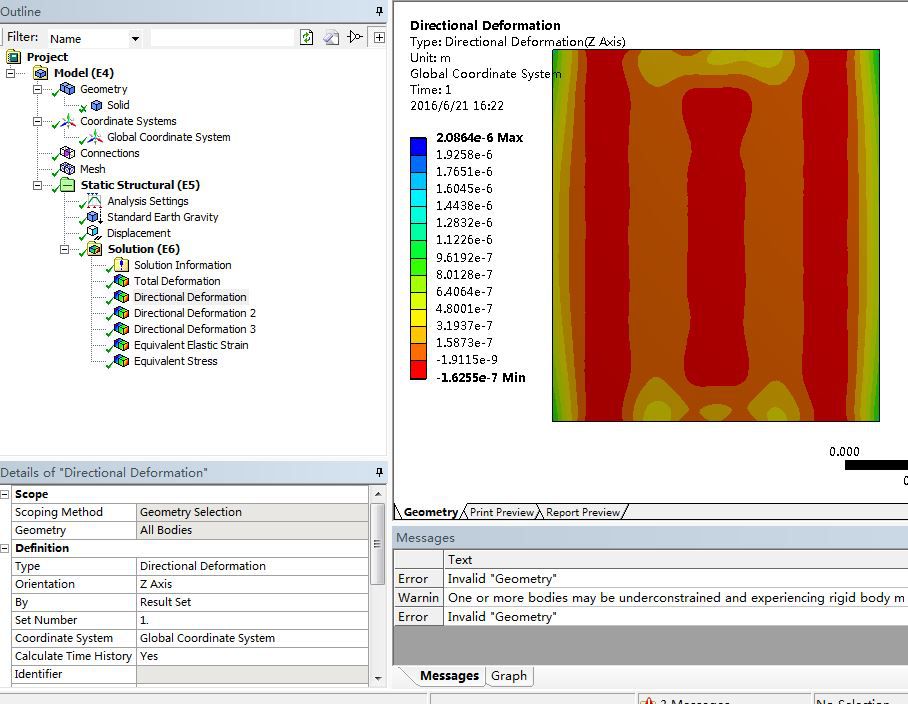
Task: Click the Equivalent Elastic Strain icon
Action: pos(122,344)
